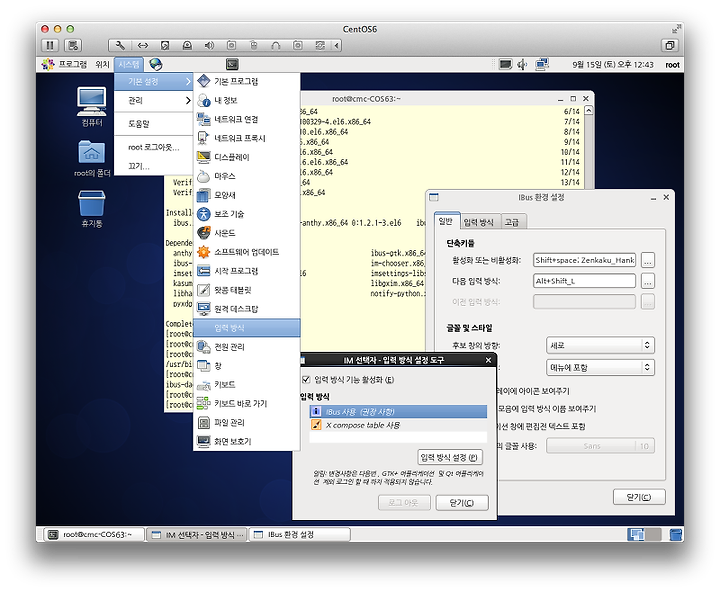Click 닫기(C) in IM 선택자 dialog
Screen dimensions: 720x592
[462, 502]
